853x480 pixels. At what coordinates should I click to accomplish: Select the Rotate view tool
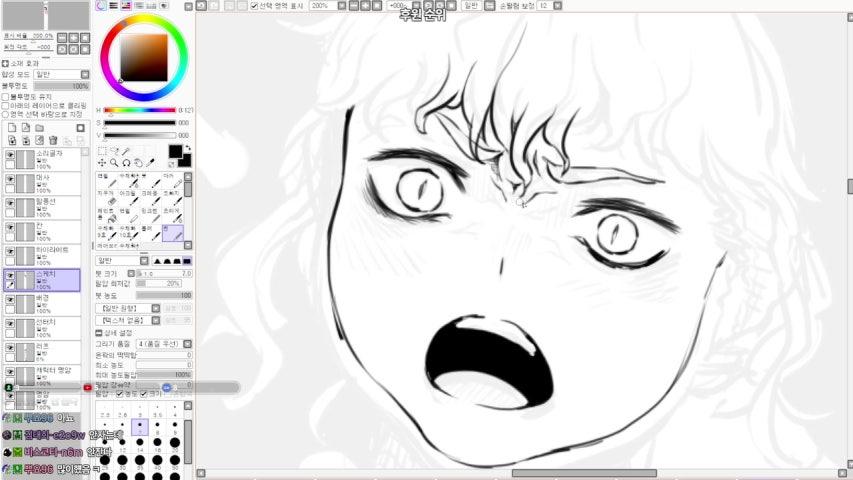click(126, 163)
